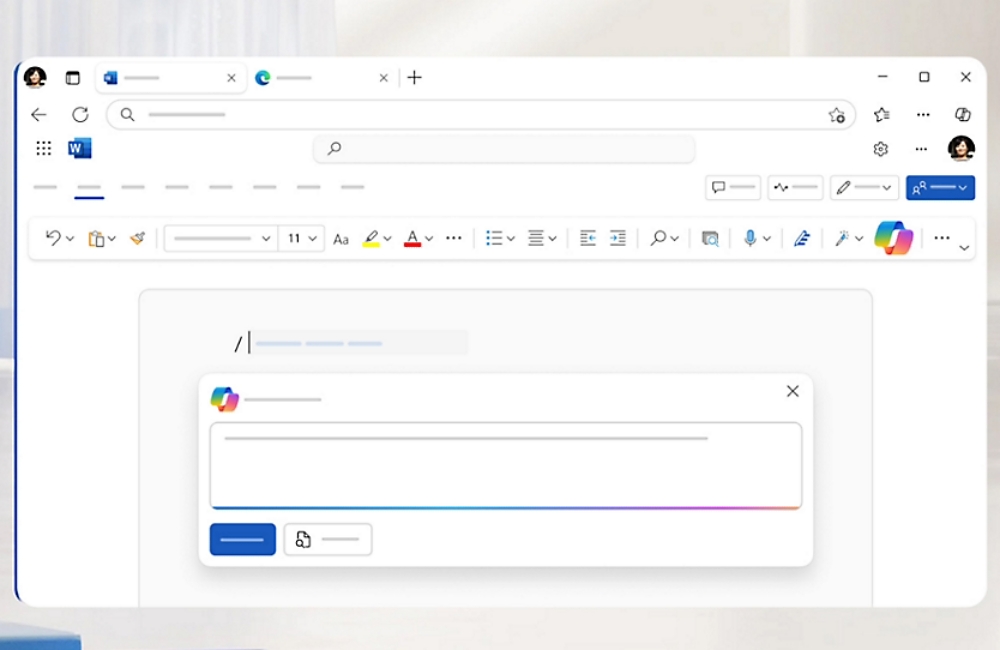The image size is (1000, 650).
Task: Close the Copilot draft dialog
Action: (x=793, y=391)
